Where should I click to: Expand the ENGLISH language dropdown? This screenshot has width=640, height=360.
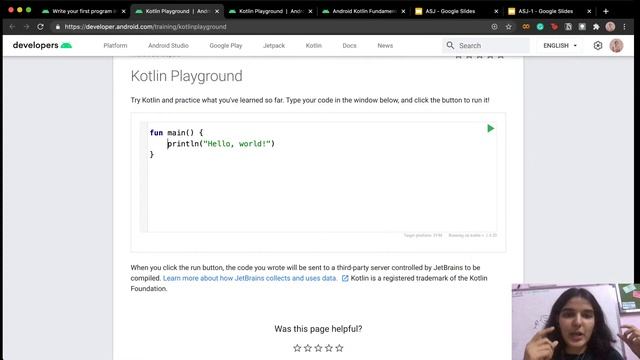(560, 45)
